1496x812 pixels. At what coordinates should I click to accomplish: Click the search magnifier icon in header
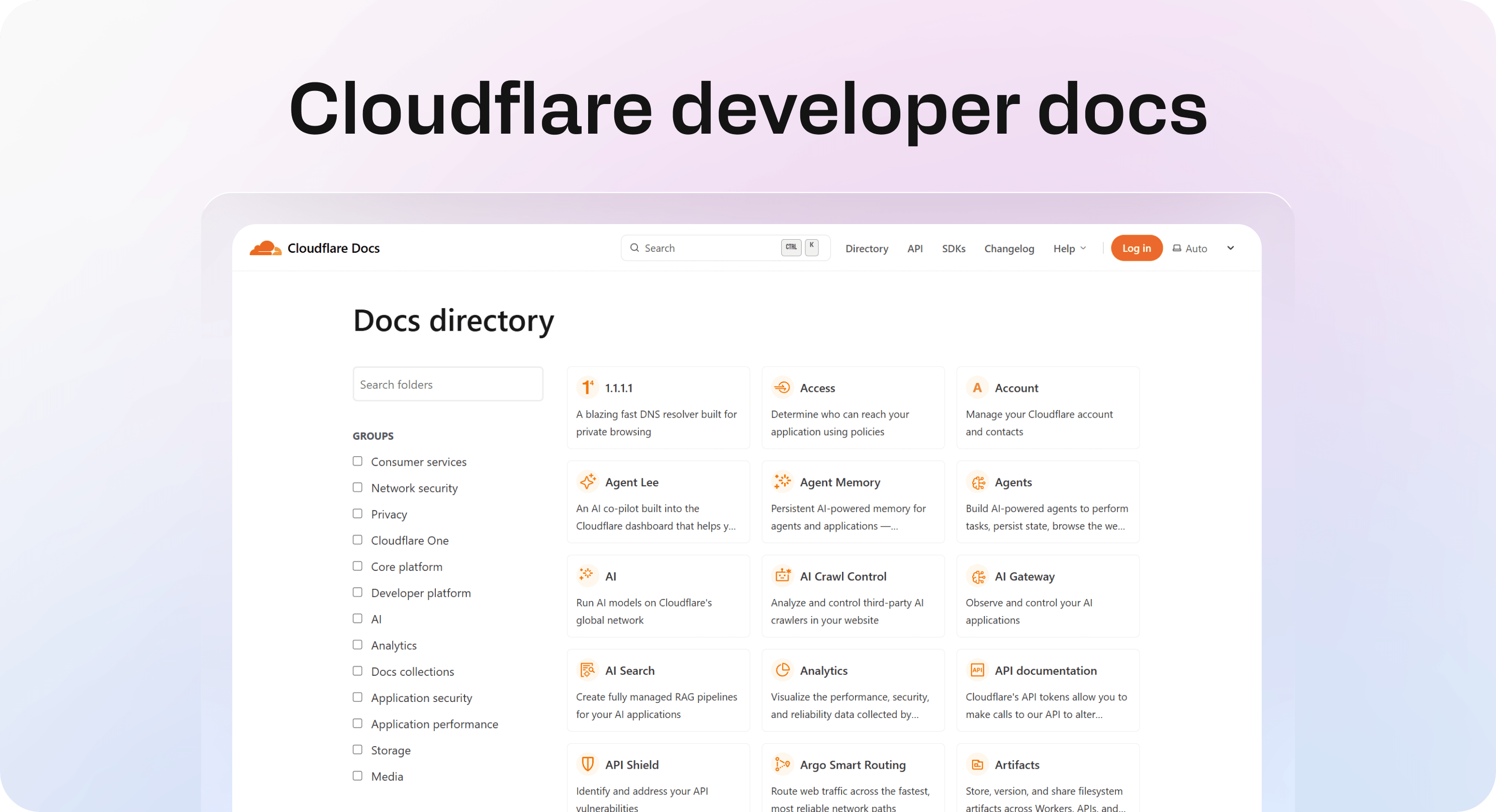click(634, 248)
